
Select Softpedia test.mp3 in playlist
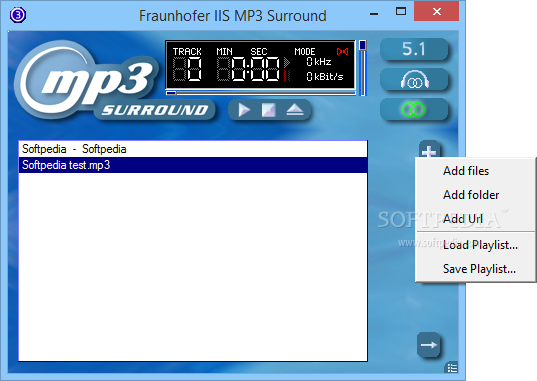193,165
